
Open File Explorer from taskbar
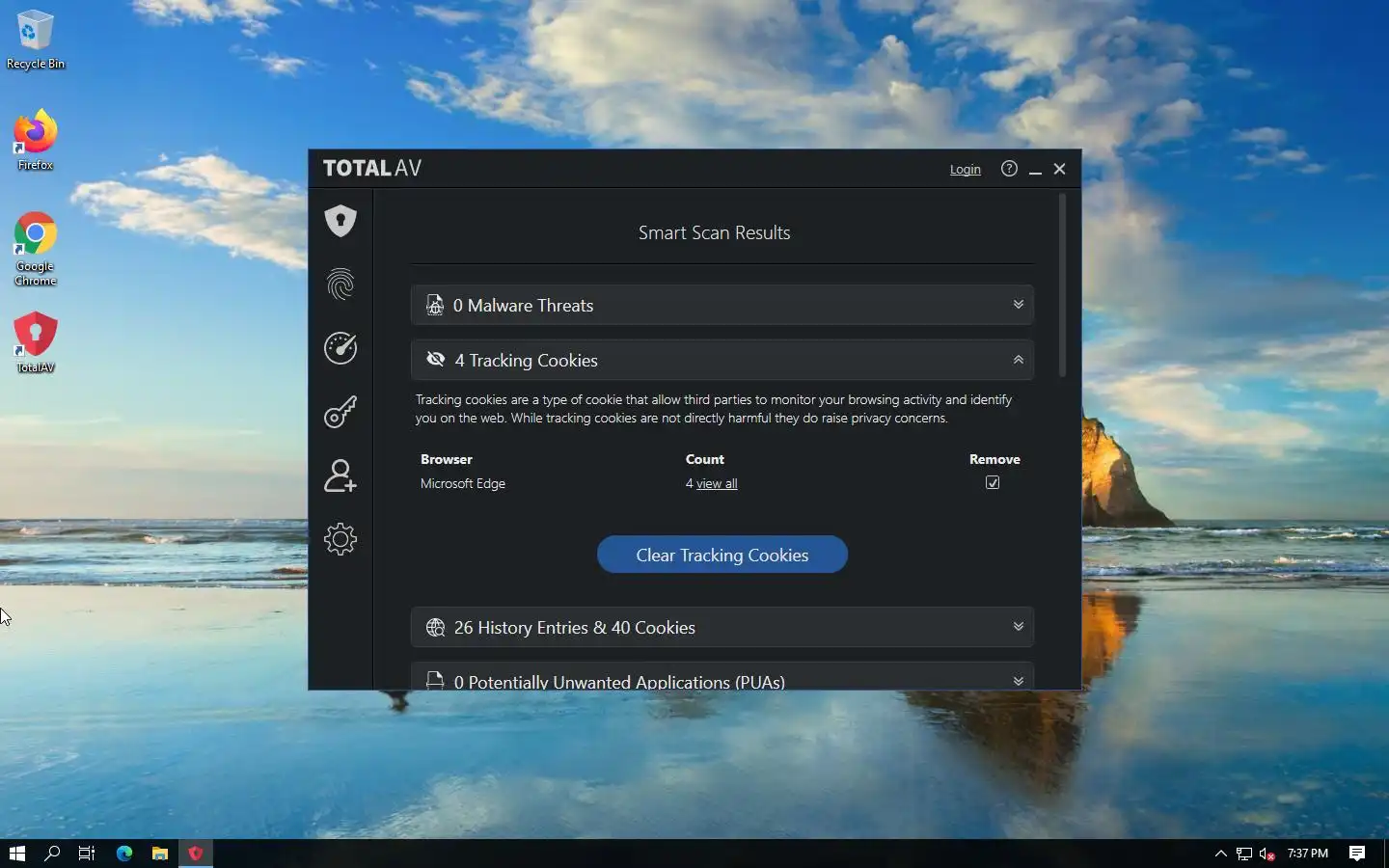click(160, 854)
